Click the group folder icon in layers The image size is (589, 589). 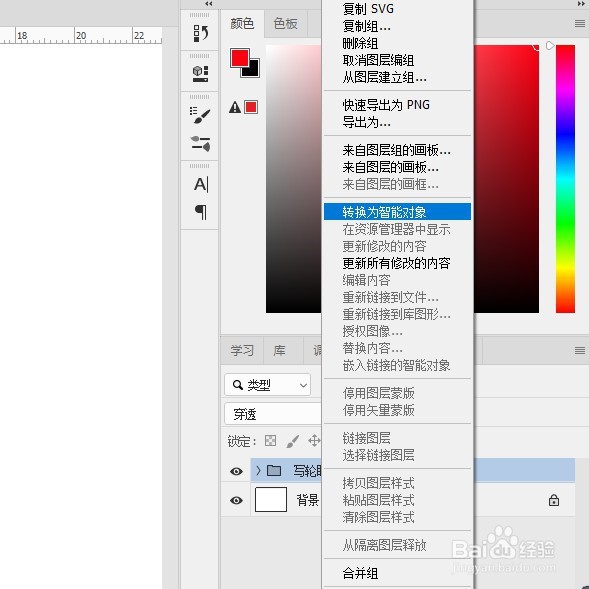click(274, 470)
